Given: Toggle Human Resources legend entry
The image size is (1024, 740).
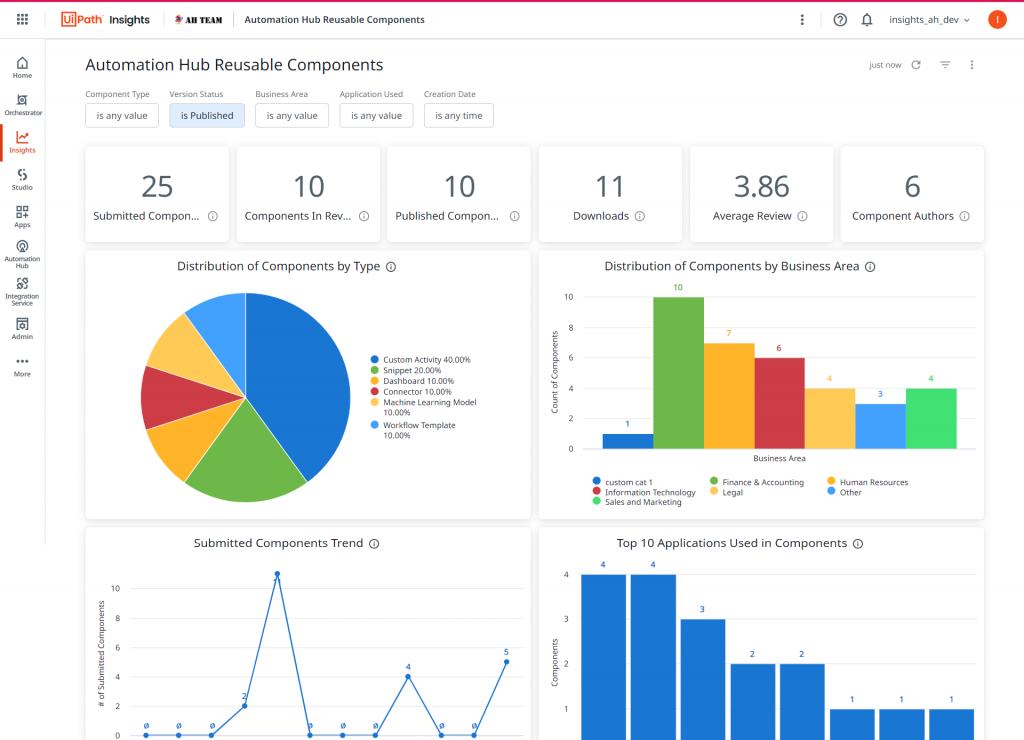Looking at the screenshot, I should pos(868,482).
